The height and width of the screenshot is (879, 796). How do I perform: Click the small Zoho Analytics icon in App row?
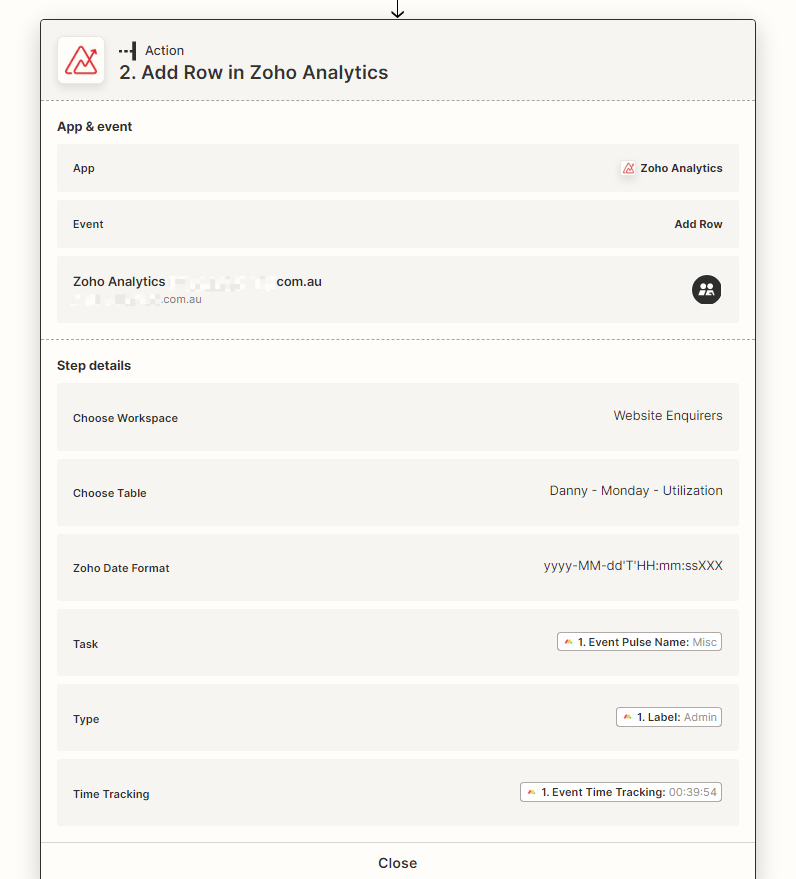click(x=628, y=168)
